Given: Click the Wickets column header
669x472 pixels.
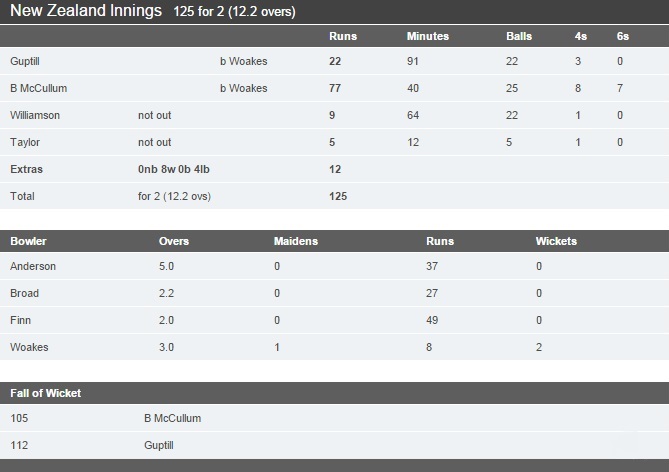Looking at the screenshot, I should tap(556, 241).
